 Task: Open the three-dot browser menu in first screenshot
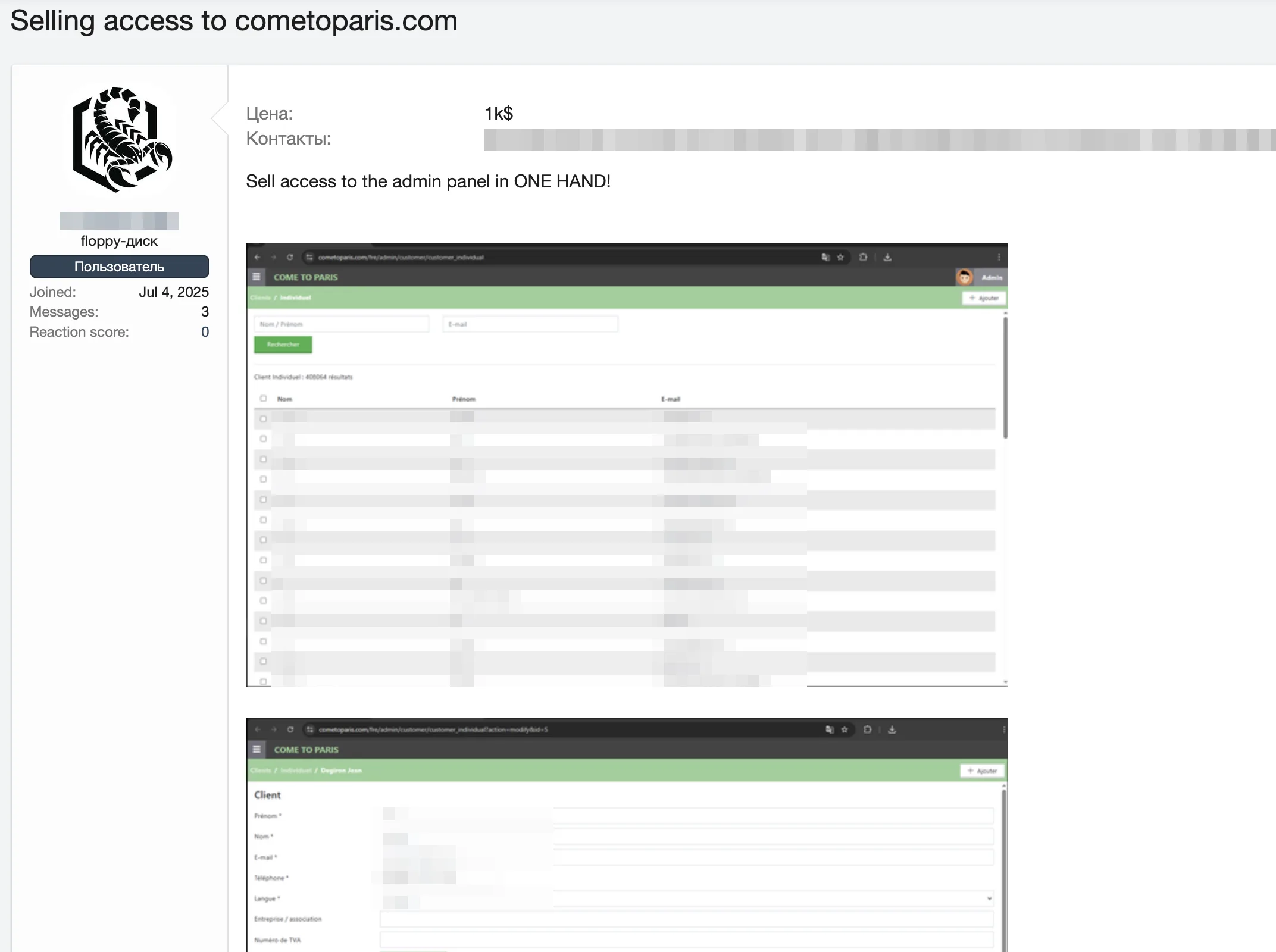999,257
